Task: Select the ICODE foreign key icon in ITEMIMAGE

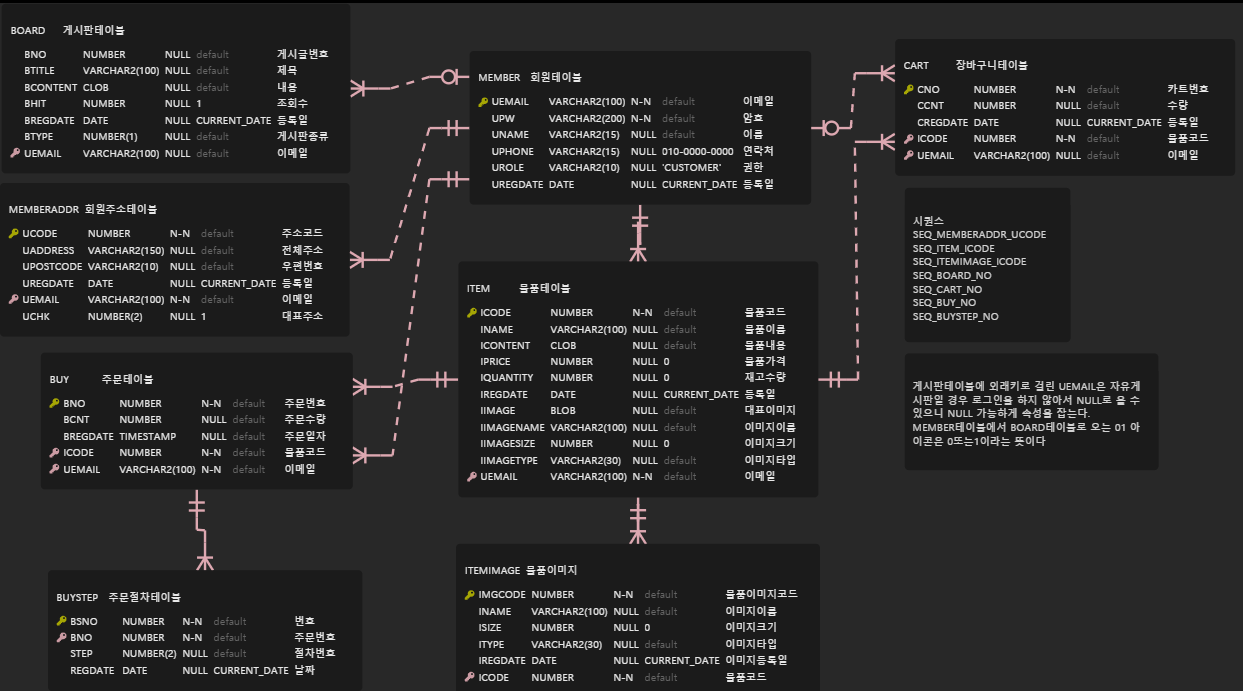Action: (470, 677)
